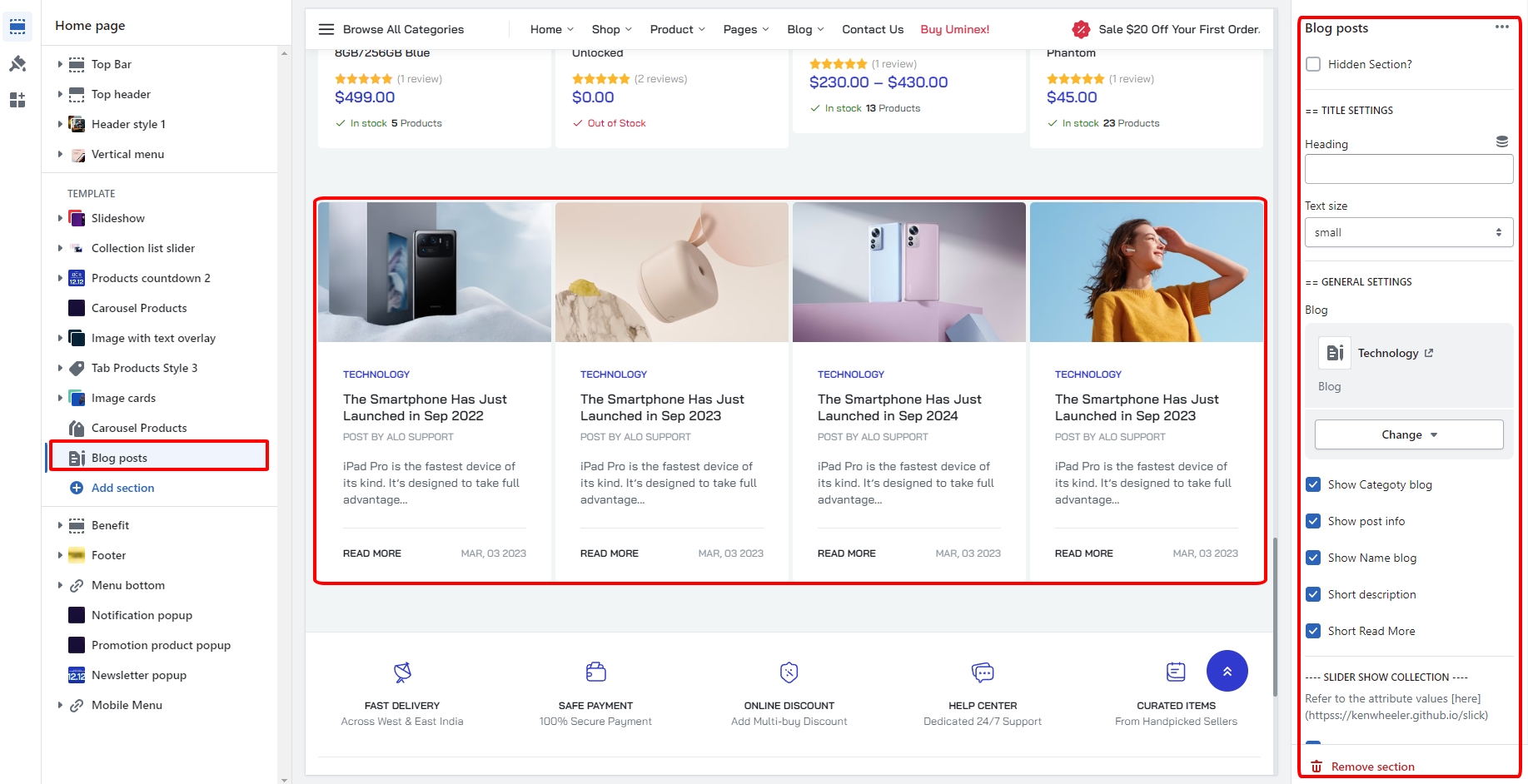Click the Heading text input field

pyautogui.click(x=1408, y=169)
